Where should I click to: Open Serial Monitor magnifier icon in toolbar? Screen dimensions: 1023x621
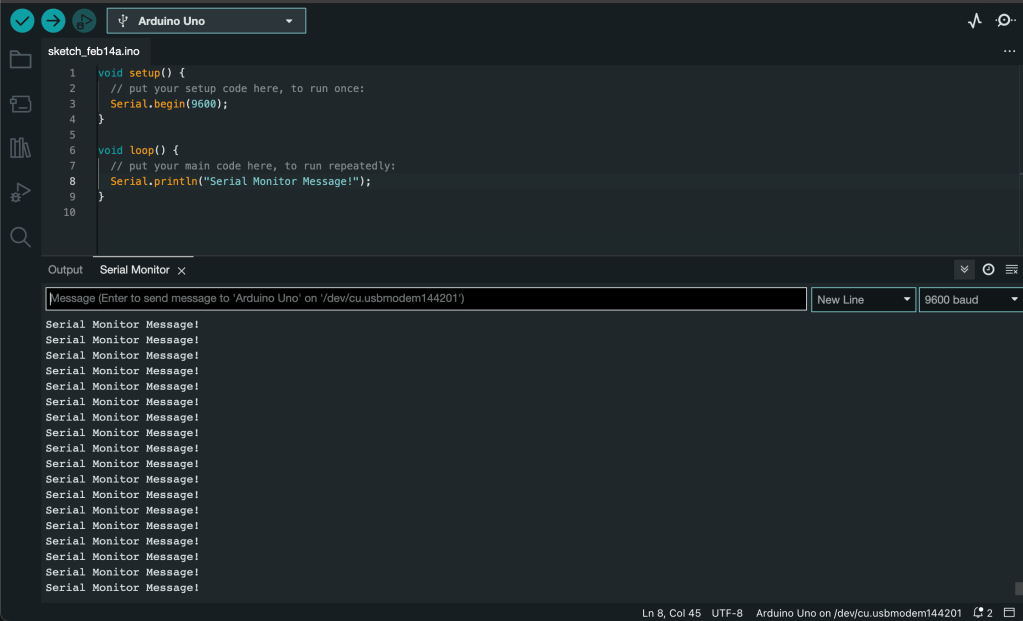pos(1005,21)
